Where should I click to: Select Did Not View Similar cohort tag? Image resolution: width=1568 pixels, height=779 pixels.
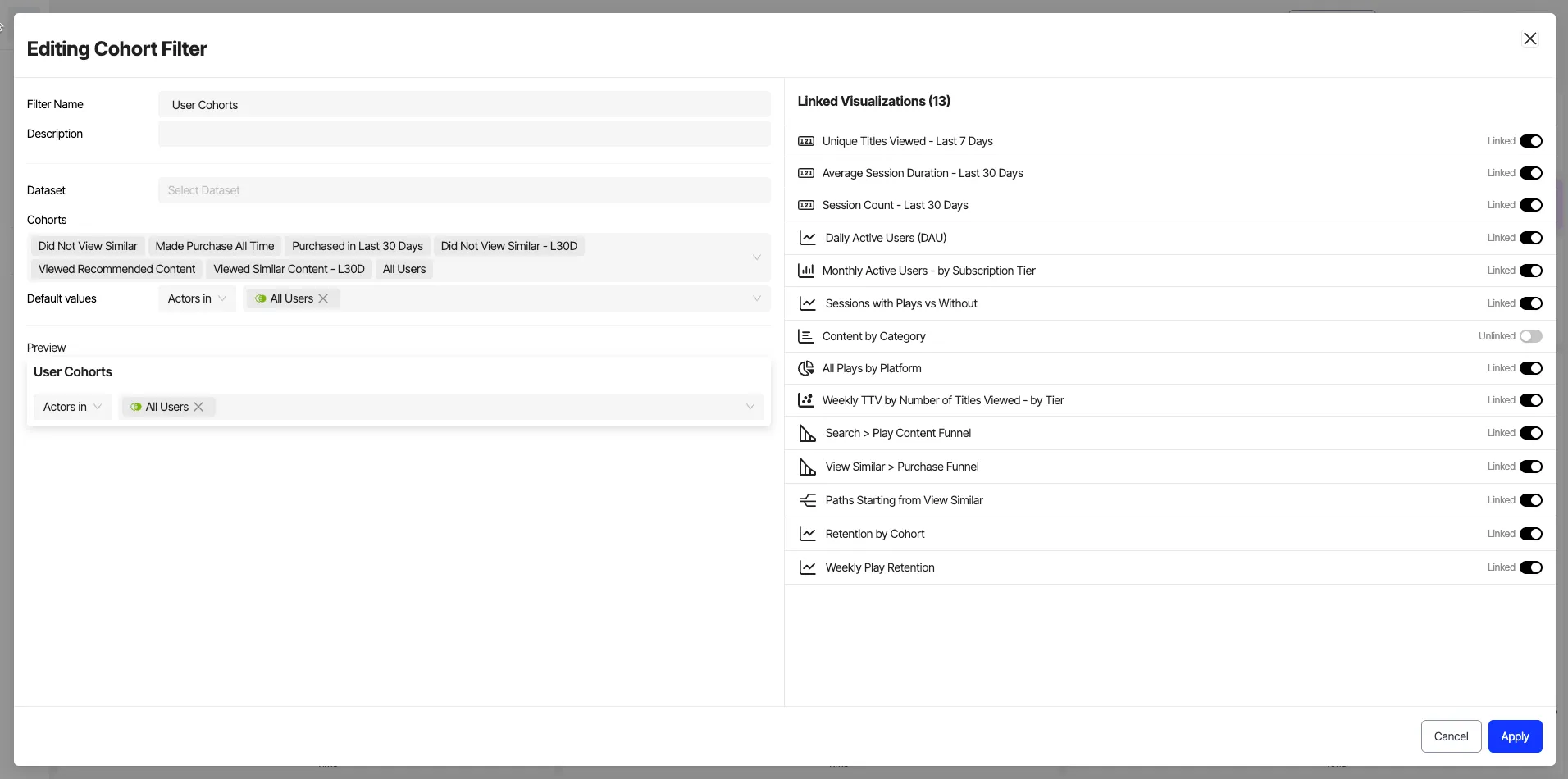88,246
